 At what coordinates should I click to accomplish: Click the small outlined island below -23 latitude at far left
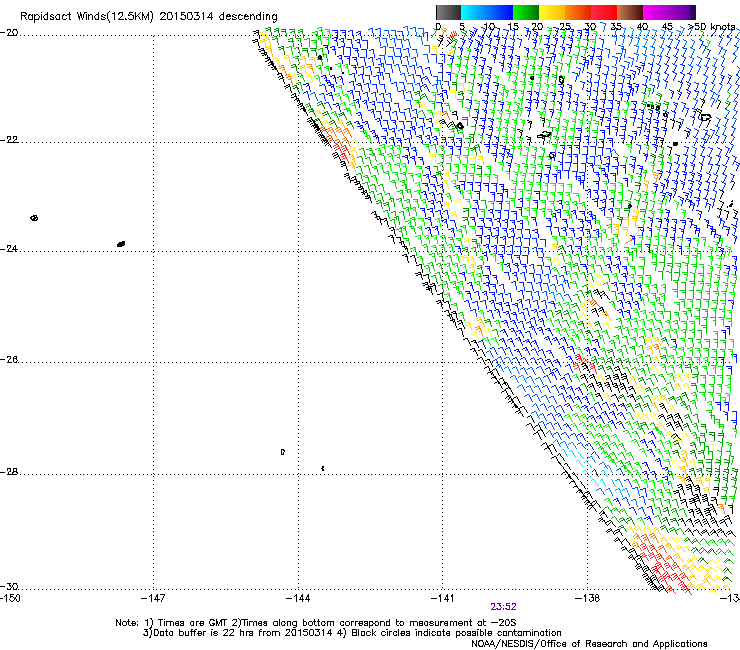click(x=34, y=218)
